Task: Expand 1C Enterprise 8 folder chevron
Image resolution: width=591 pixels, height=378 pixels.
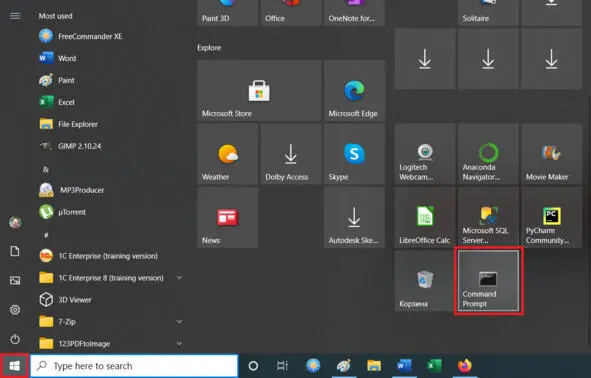Action: tap(179, 278)
